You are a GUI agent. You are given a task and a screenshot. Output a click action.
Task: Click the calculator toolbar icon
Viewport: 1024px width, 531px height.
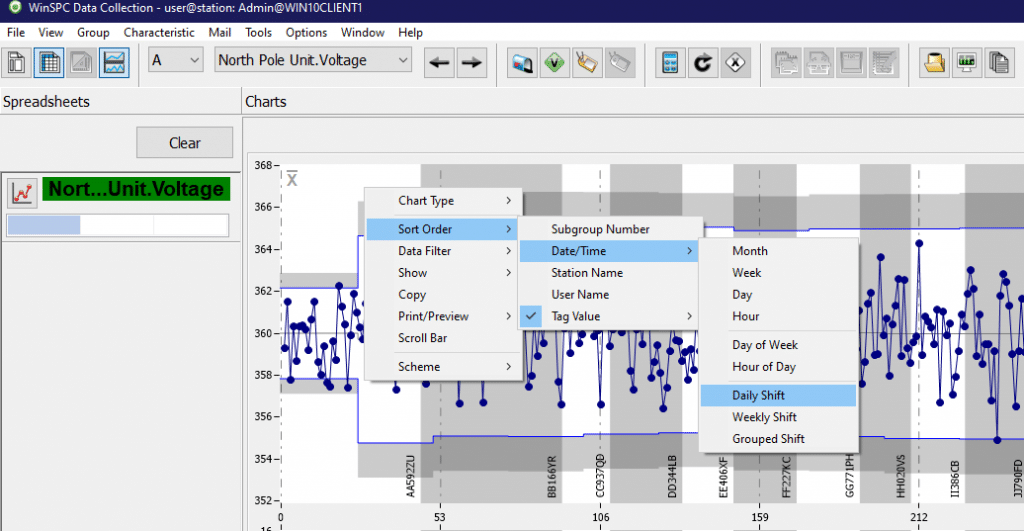coord(670,62)
